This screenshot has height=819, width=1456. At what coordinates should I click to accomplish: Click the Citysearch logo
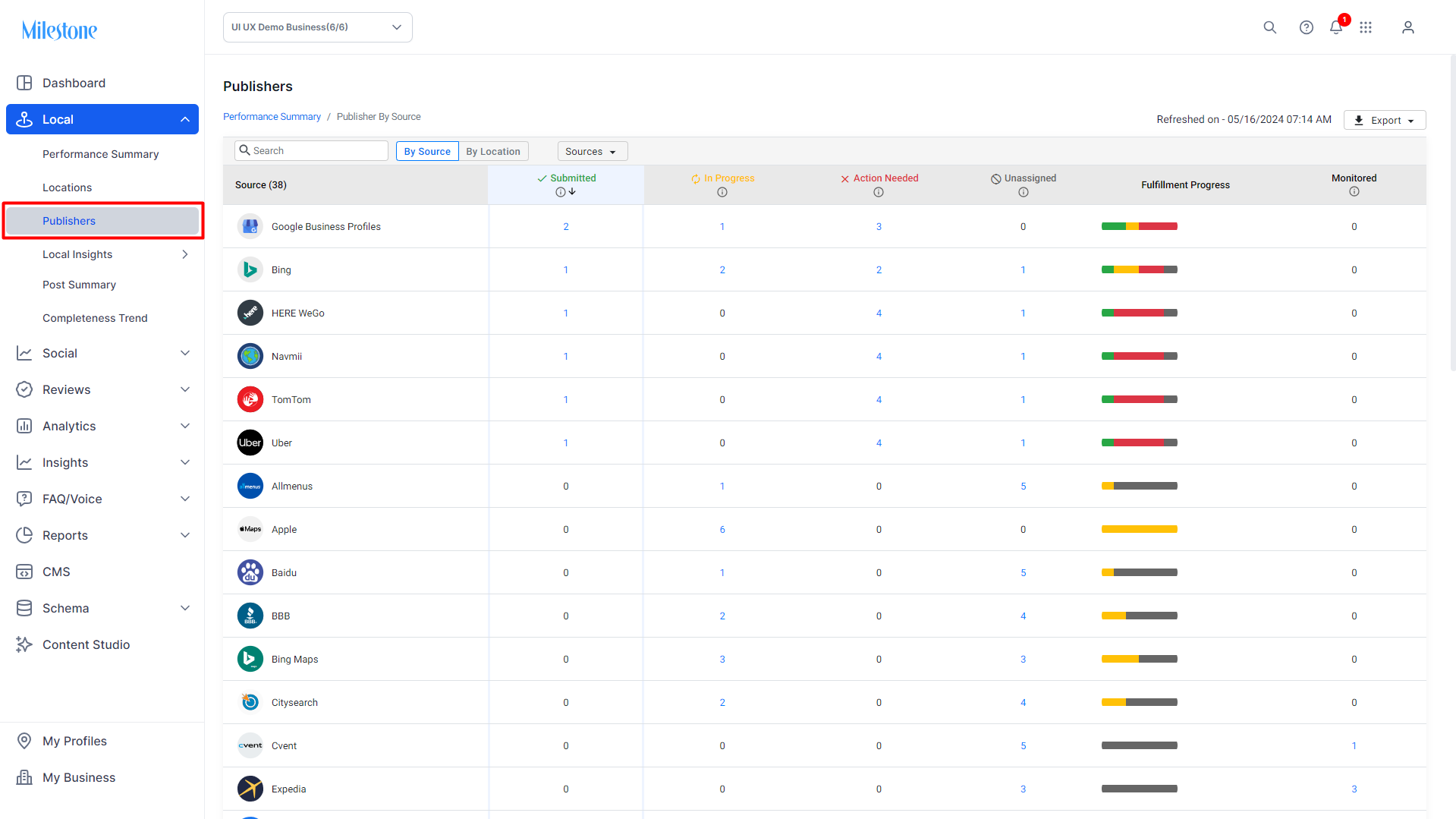pyautogui.click(x=250, y=702)
